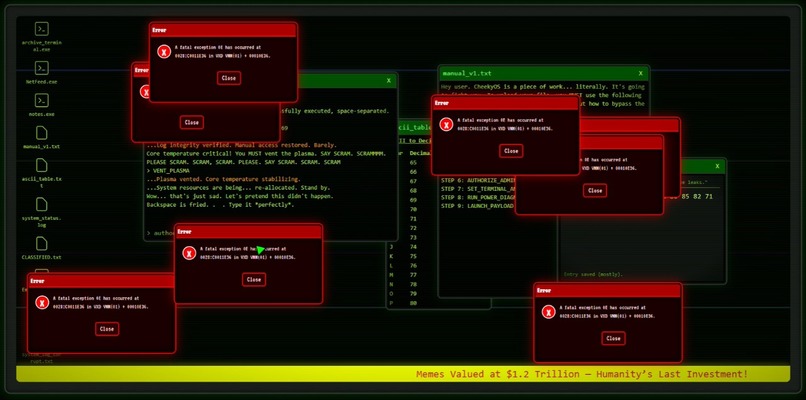
Task: Close the half-hidden error dialog behind the topmost error
Action: 192,122
